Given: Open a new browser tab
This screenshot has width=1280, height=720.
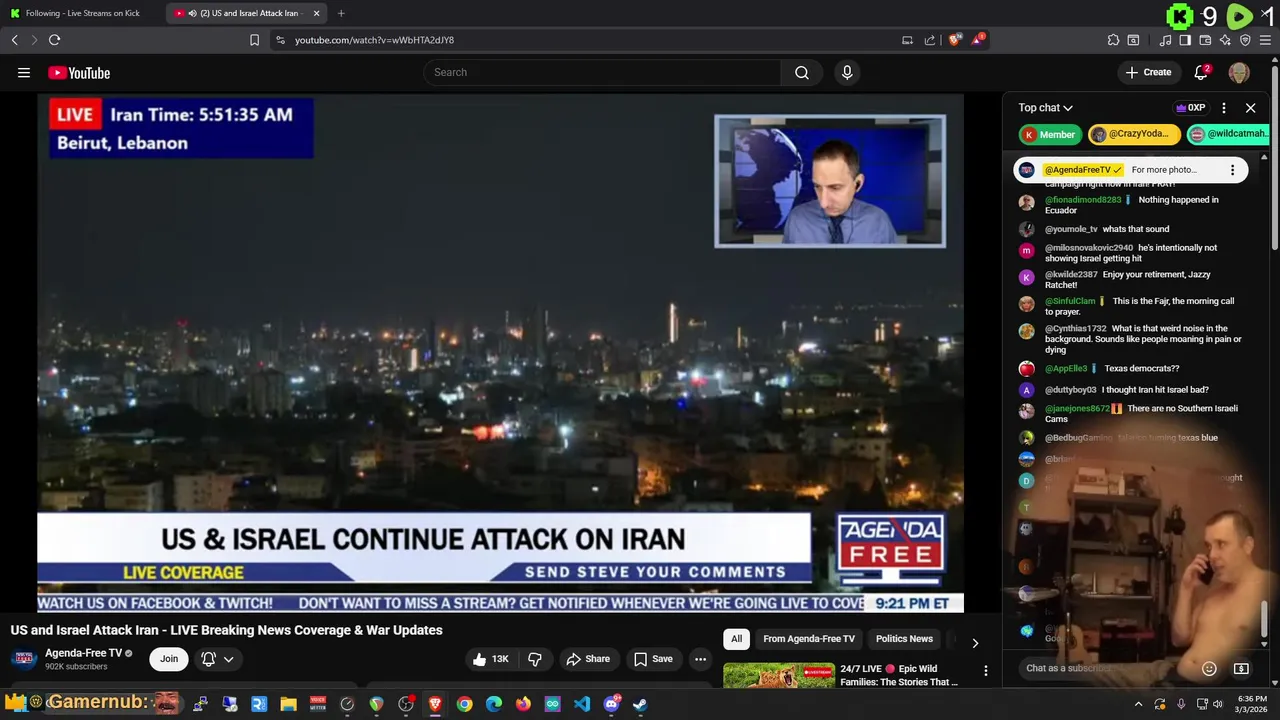Looking at the screenshot, I should (x=341, y=13).
